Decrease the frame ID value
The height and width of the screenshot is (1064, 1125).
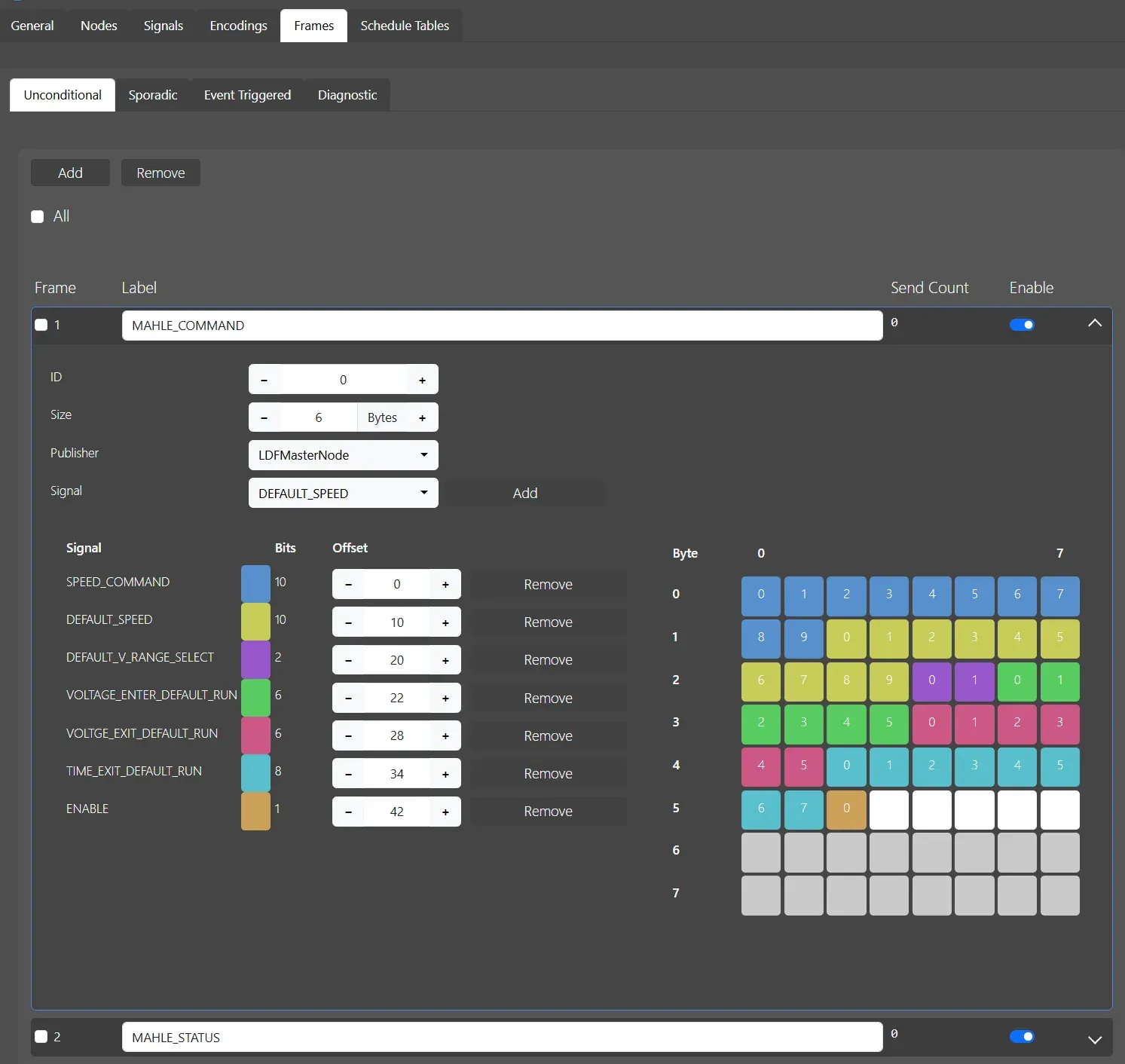[x=264, y=380]
